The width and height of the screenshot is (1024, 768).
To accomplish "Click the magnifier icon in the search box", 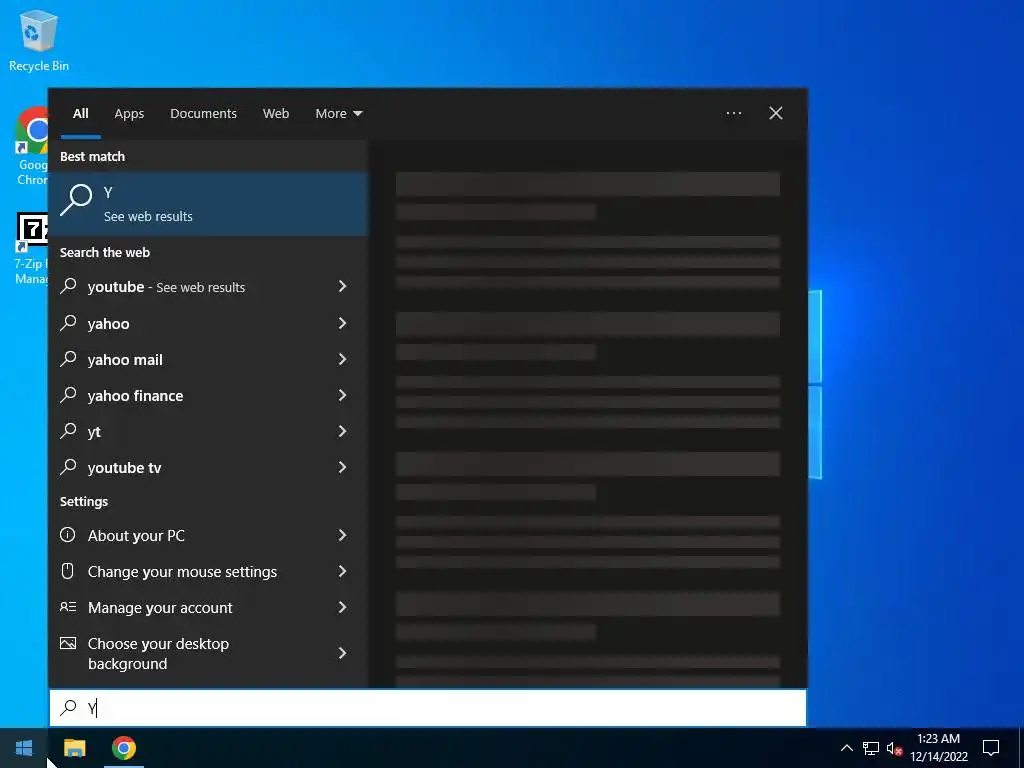I will [69, 707].
